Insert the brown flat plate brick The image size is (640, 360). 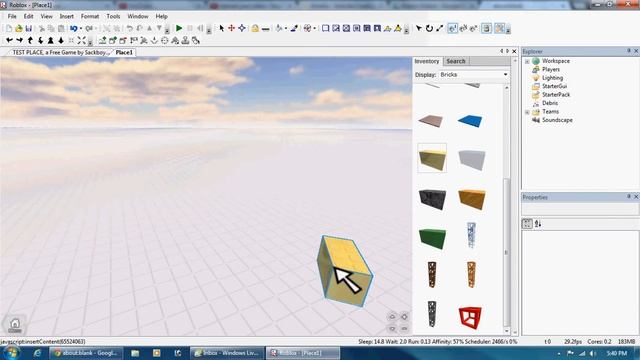pyautogui.click(x=431, y=121)
